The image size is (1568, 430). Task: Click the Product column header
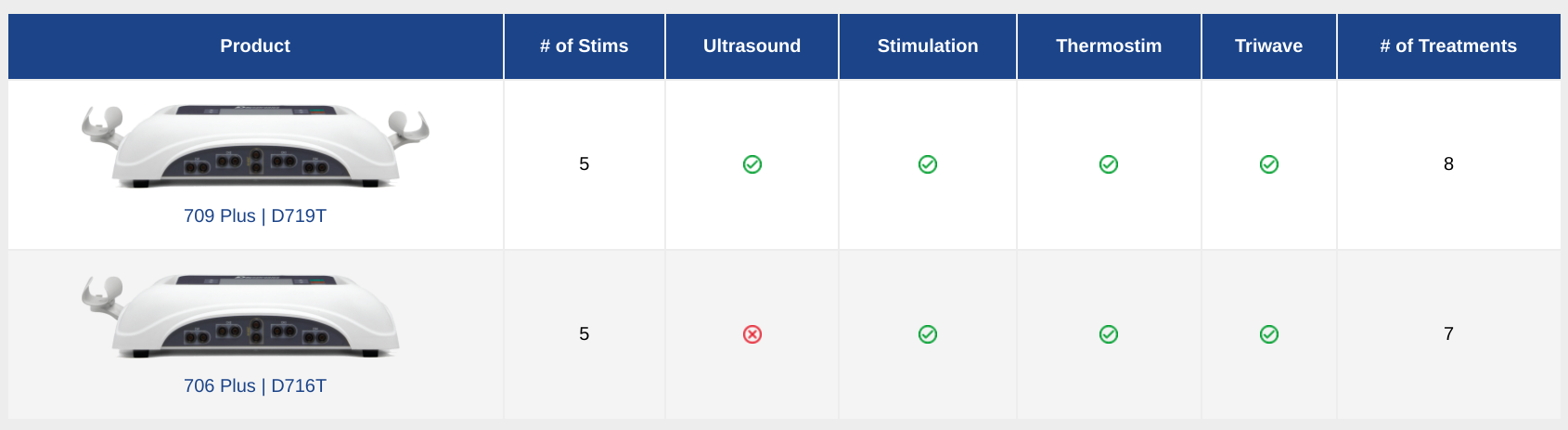pos(255,46)
